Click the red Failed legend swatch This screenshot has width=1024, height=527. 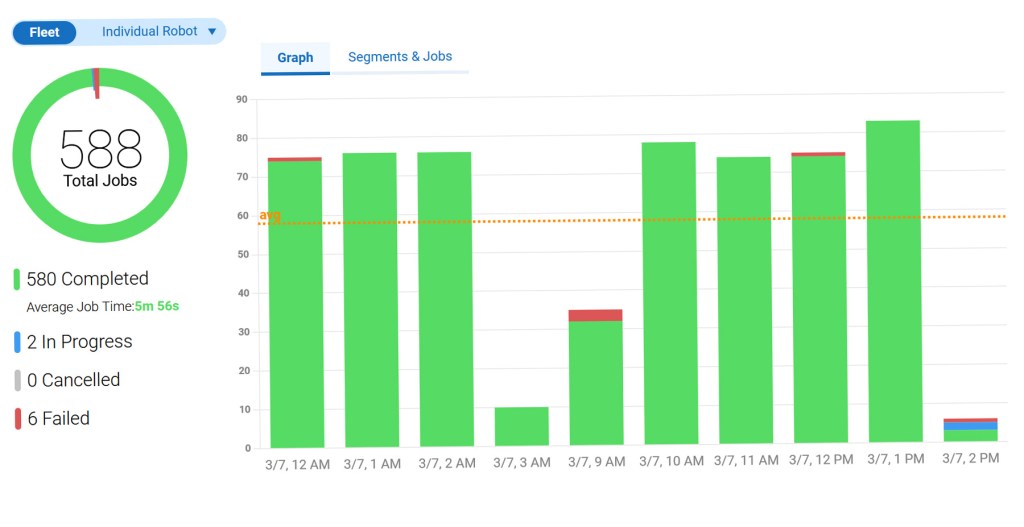pos(18,419)
